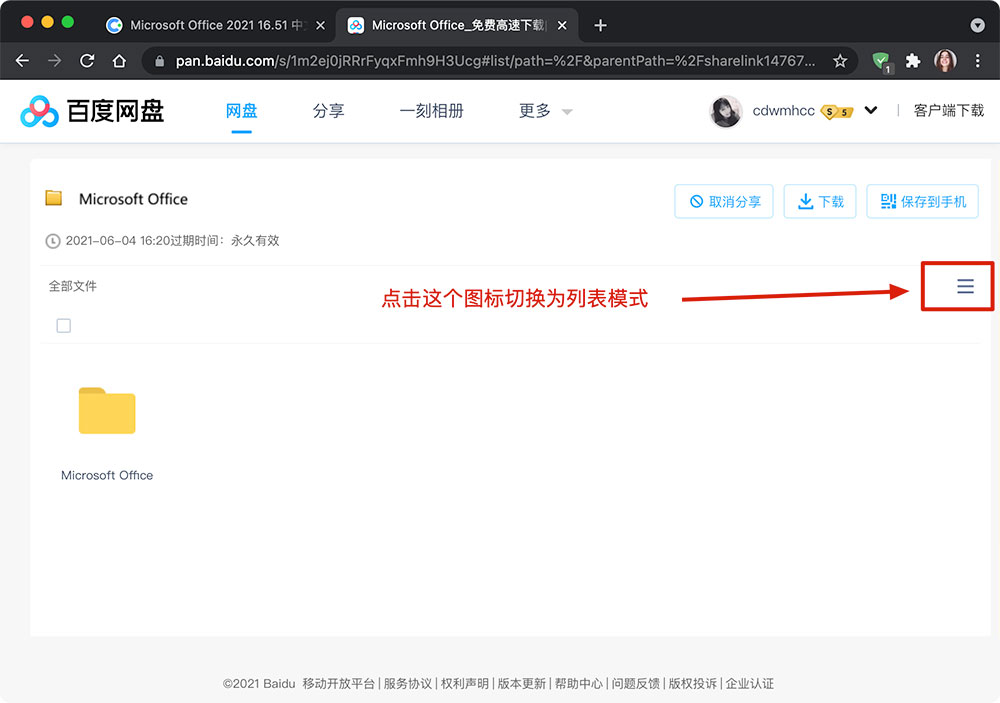Viewport: 1000px width, 703px height.
Task: Select the Microsoft Office_免费高速下载 tab
Action: [x=456, y=26]
